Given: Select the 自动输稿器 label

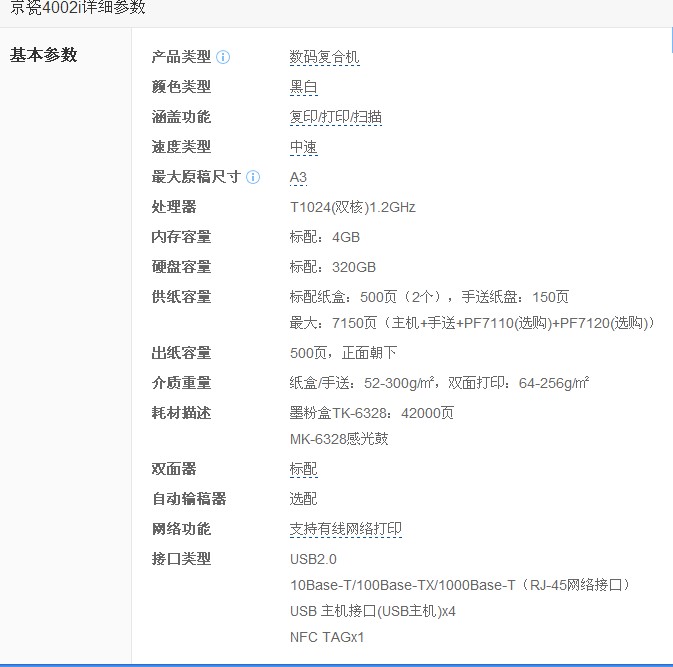Looking at the screenshot, I should click(189, 499).
